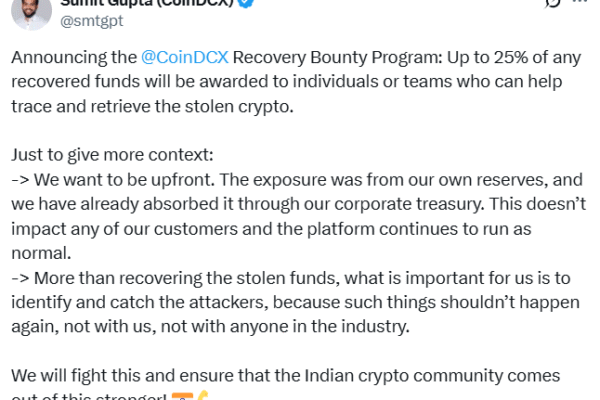
Task: Click the flexed biceps emoji
Action: point(202,395)
